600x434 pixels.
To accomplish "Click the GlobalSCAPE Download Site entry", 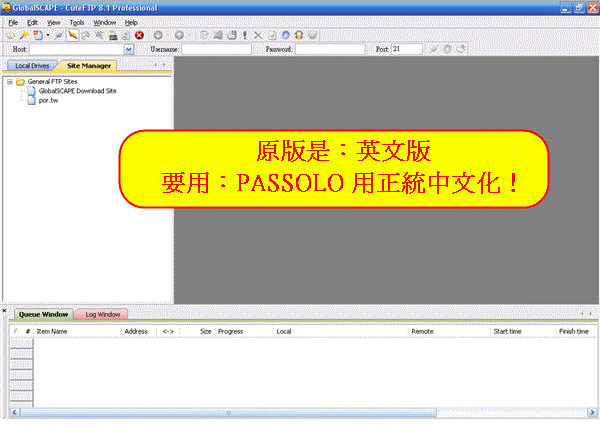I will pos(84,91).
